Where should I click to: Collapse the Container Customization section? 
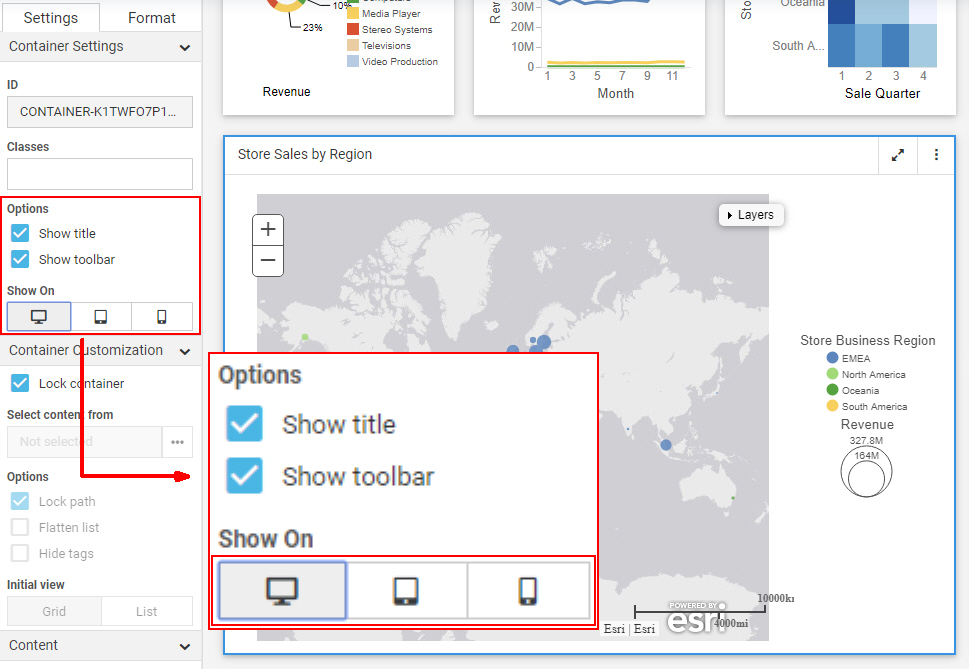pyautogui.click(x=184, y=351)
